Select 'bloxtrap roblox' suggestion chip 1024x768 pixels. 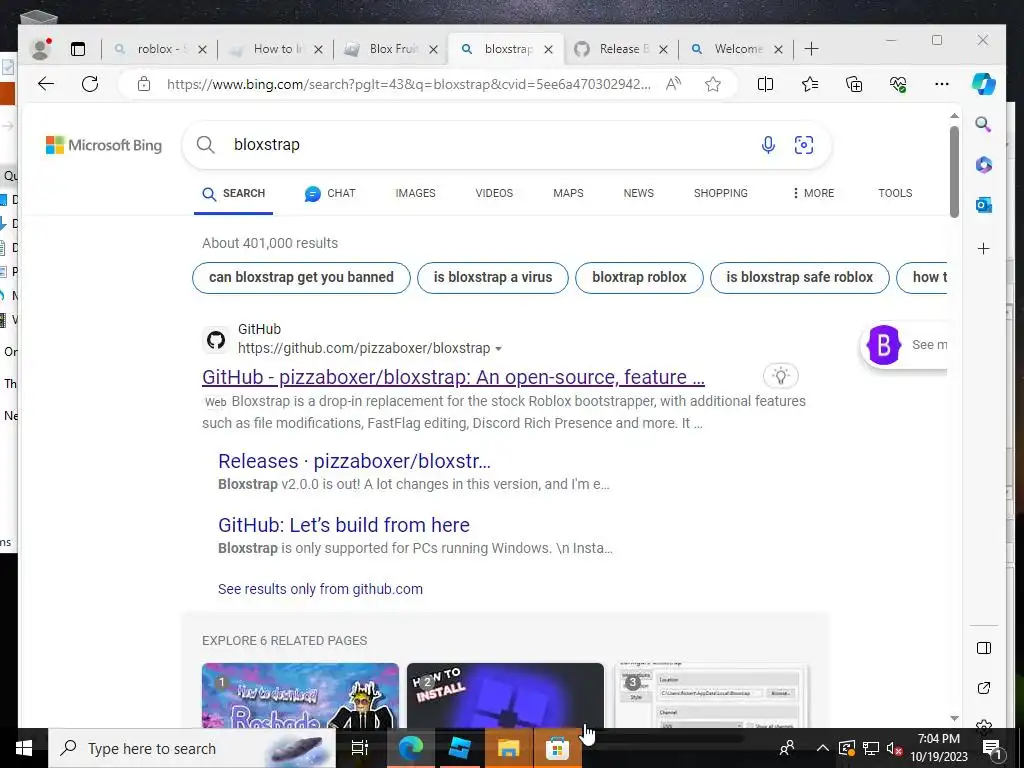(639, 278)
